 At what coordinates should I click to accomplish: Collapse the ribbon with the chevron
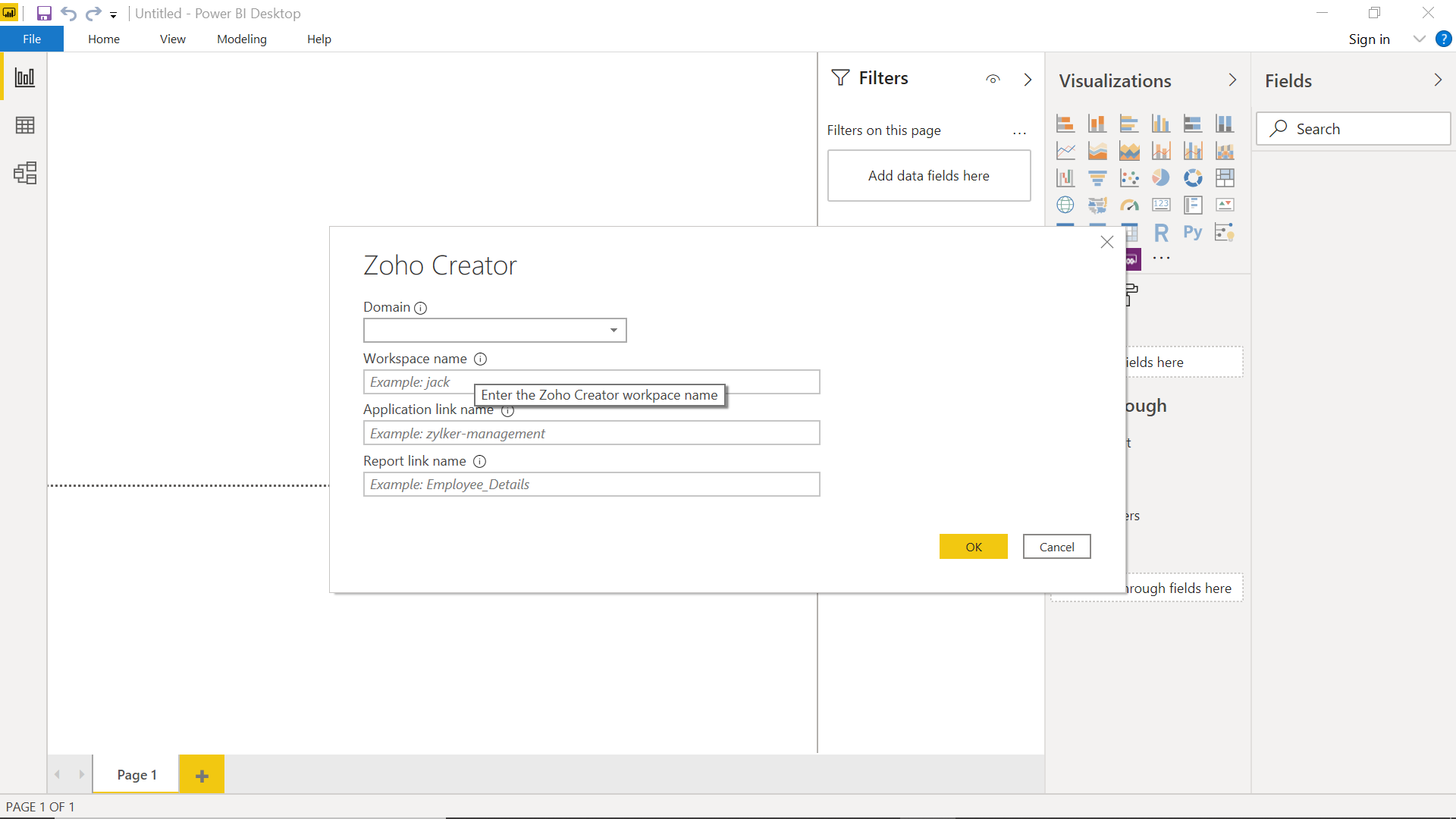click(x=1420, y=39)
